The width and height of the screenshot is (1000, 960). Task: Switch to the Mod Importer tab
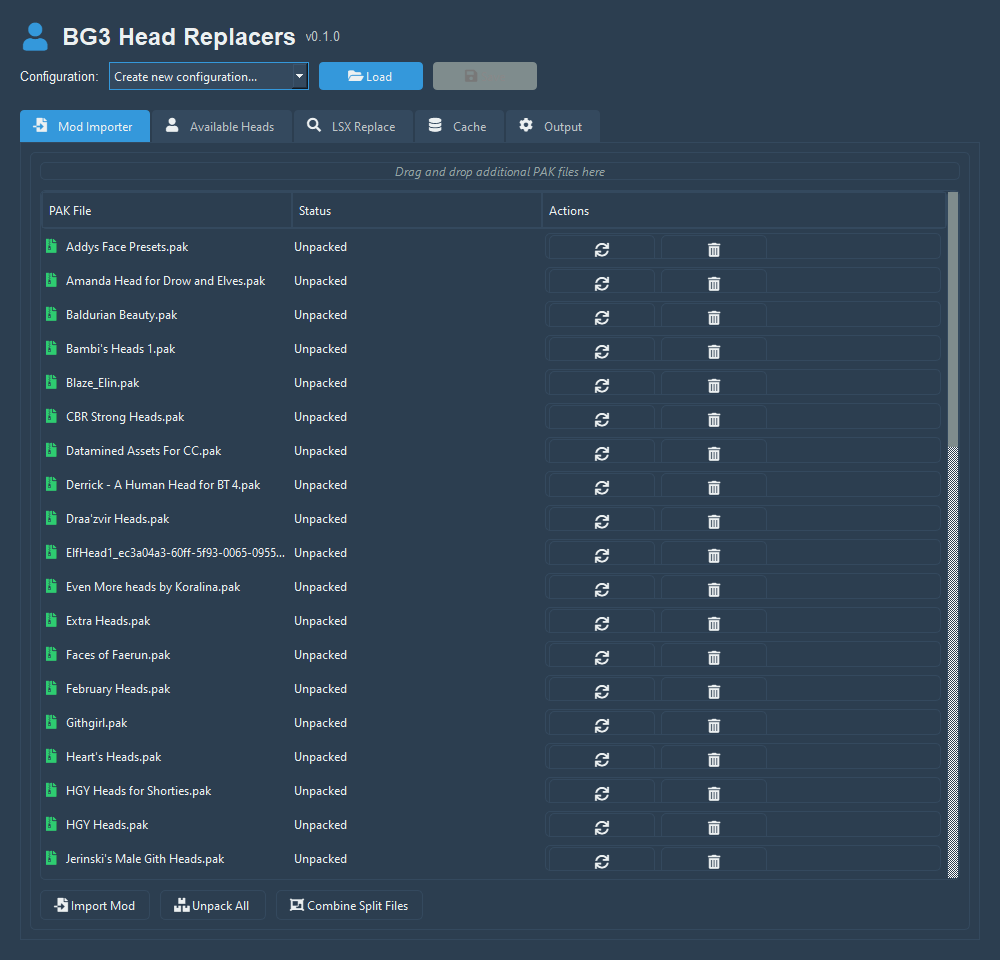pyautogui.click(x=85, y=126)
